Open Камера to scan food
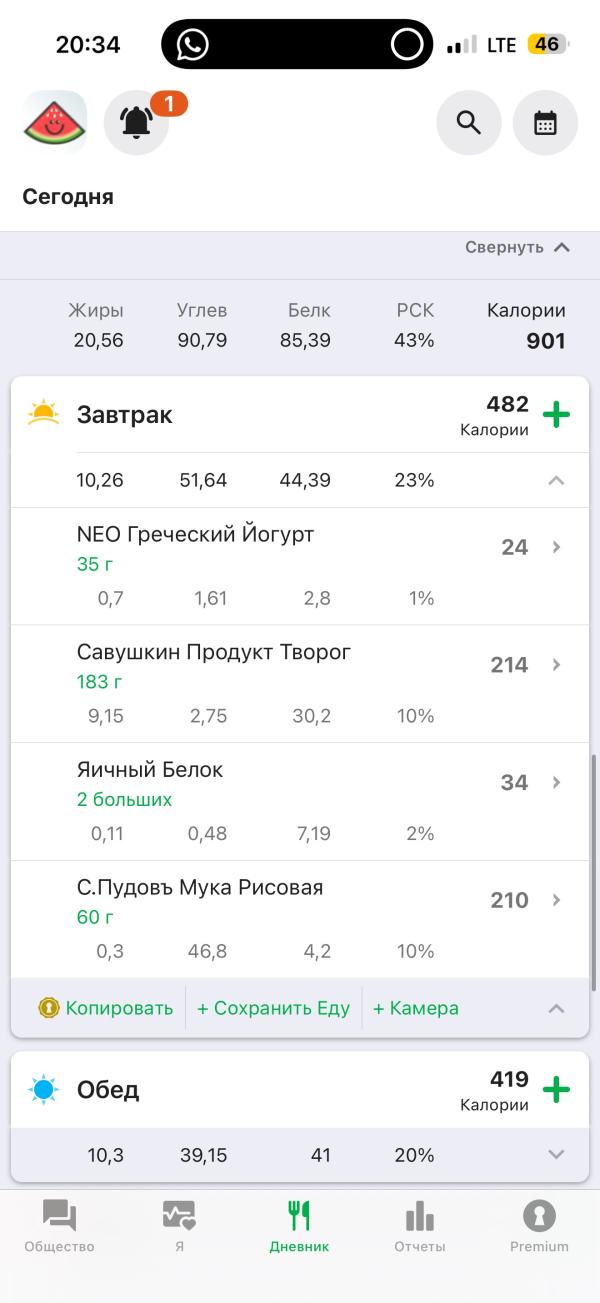 pyautogui.click(x=416, y=1008)
